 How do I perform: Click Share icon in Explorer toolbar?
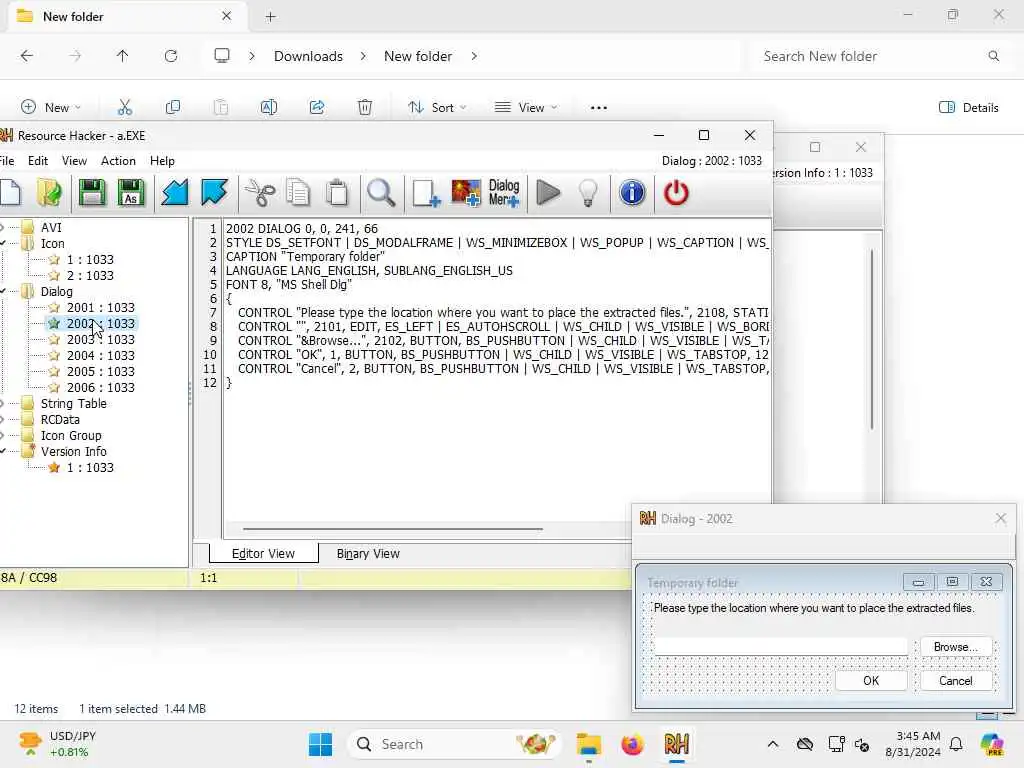coord(317,107)
